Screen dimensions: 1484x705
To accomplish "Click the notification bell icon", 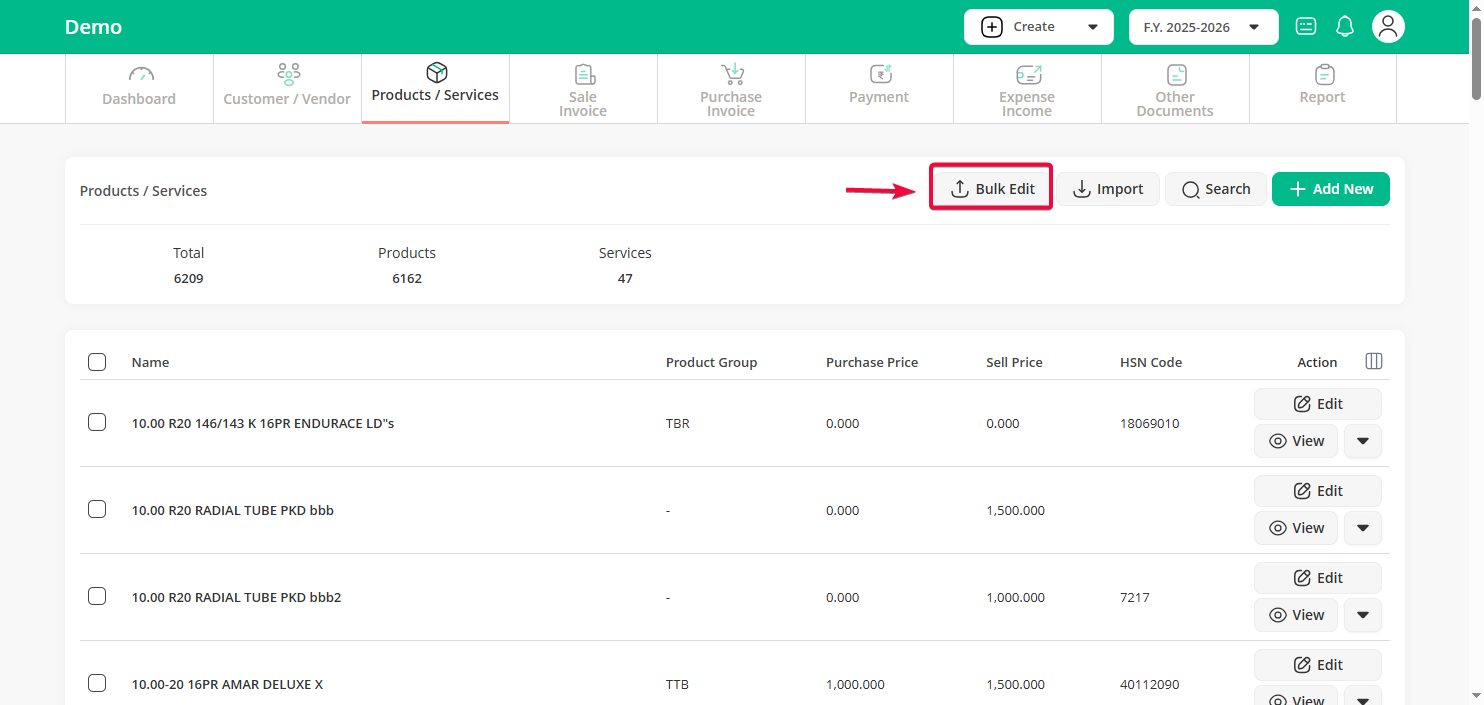I will pyautogui.click(x=1345, y=27).
